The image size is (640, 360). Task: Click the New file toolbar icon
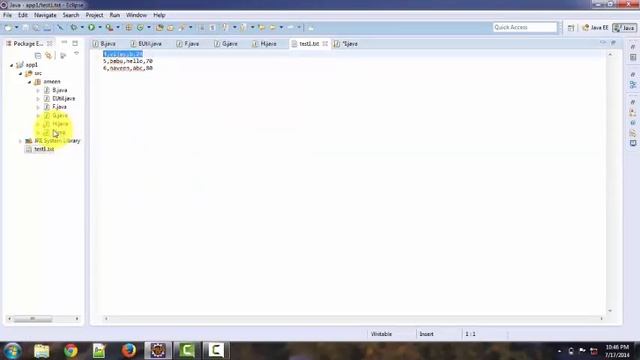click(x=8, y=28)
